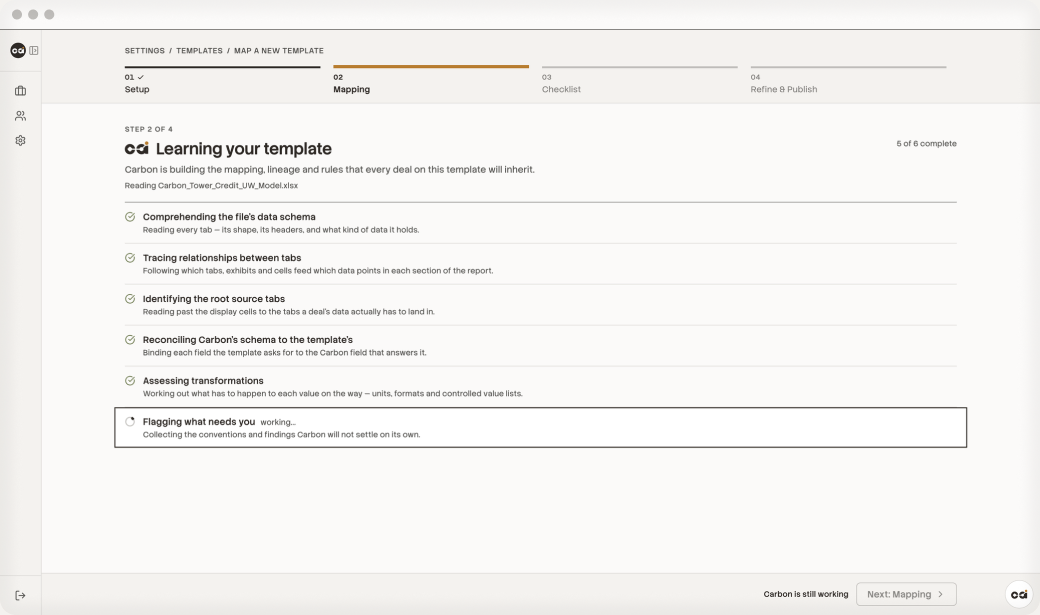1040x615 pixels.
Task: Click the logout icon at sidebar bottom
Action: tap(21, 595)
